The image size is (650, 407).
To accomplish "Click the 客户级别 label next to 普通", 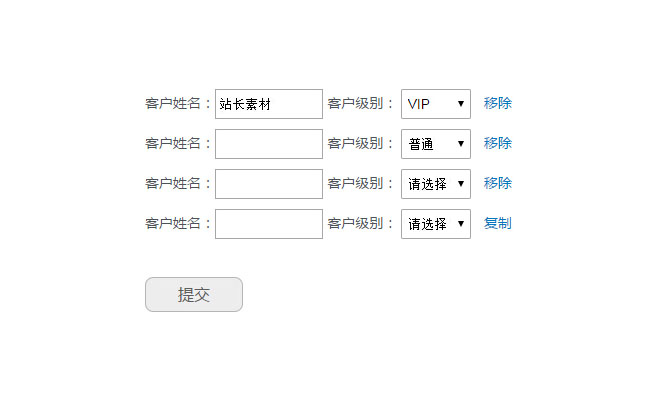I will coord(360,143).
